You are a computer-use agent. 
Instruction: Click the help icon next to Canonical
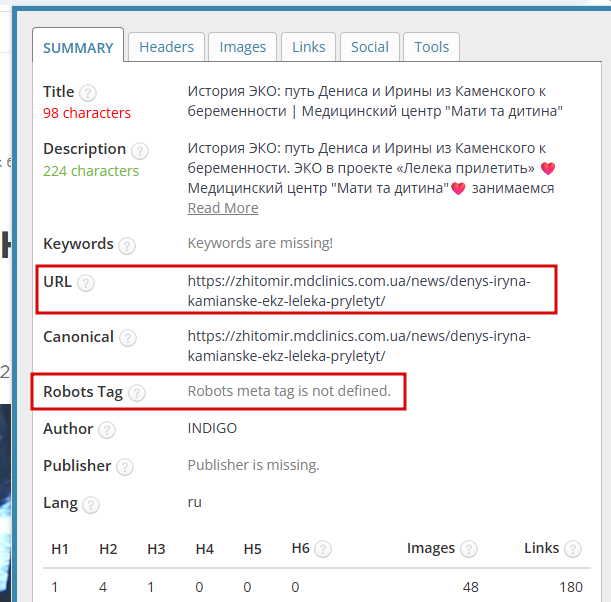tap(128, 338)
